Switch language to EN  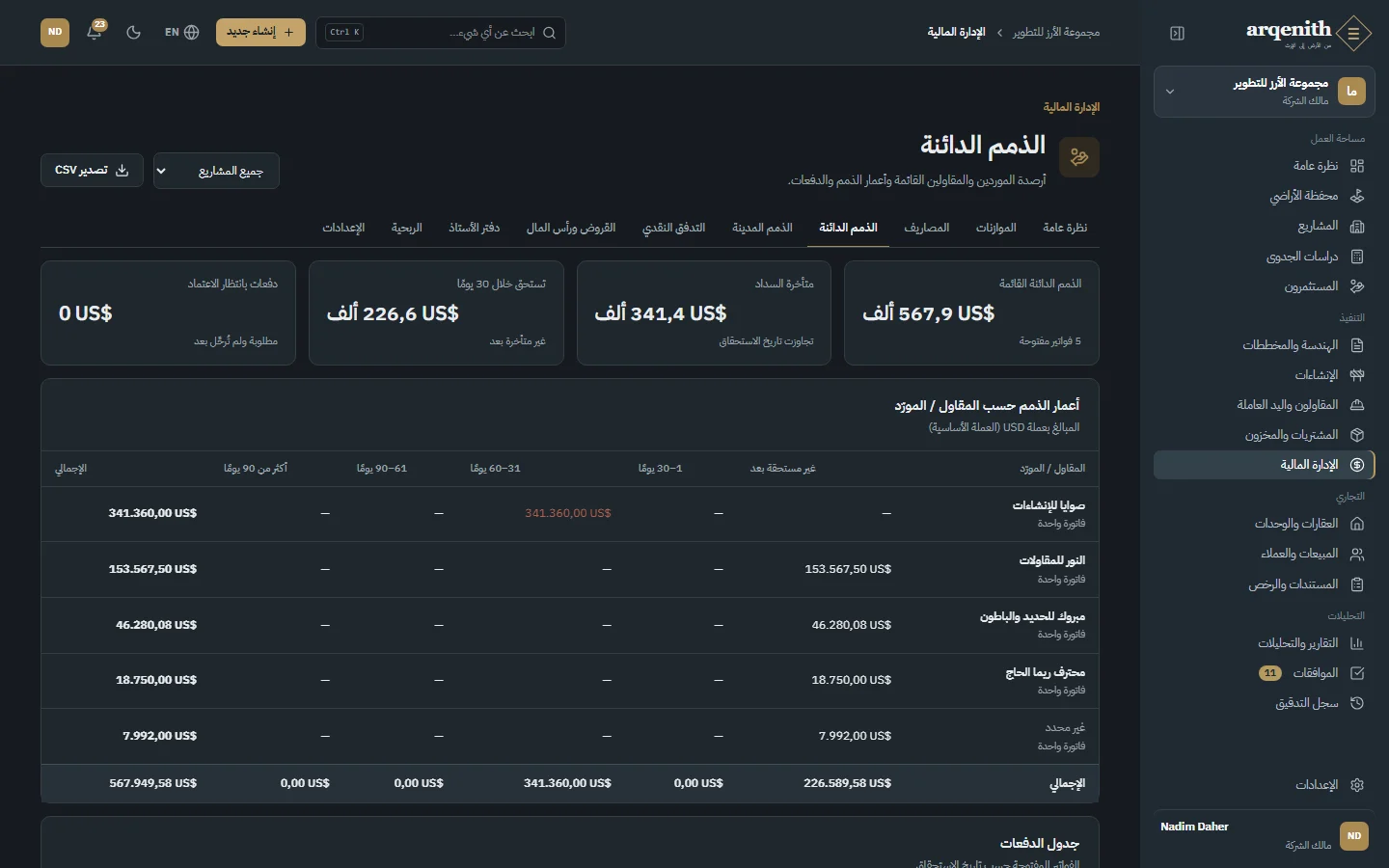[181, 32]
